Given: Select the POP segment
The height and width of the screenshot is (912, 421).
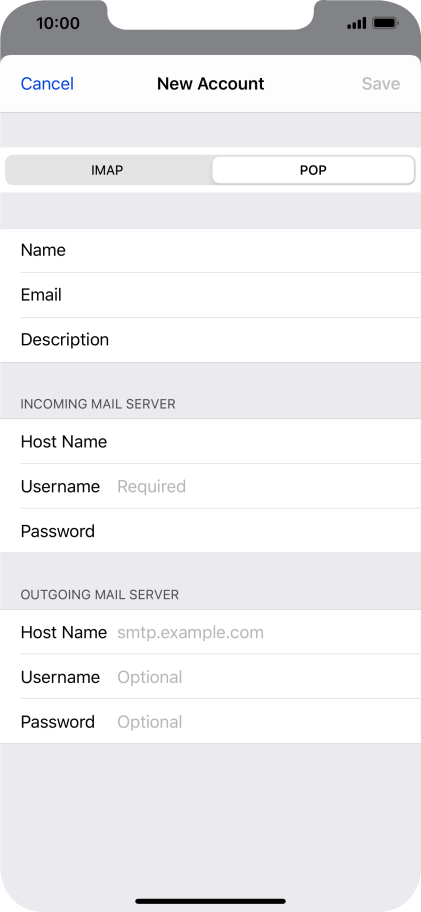Looking at the screenshot, I should click(313, 170).
